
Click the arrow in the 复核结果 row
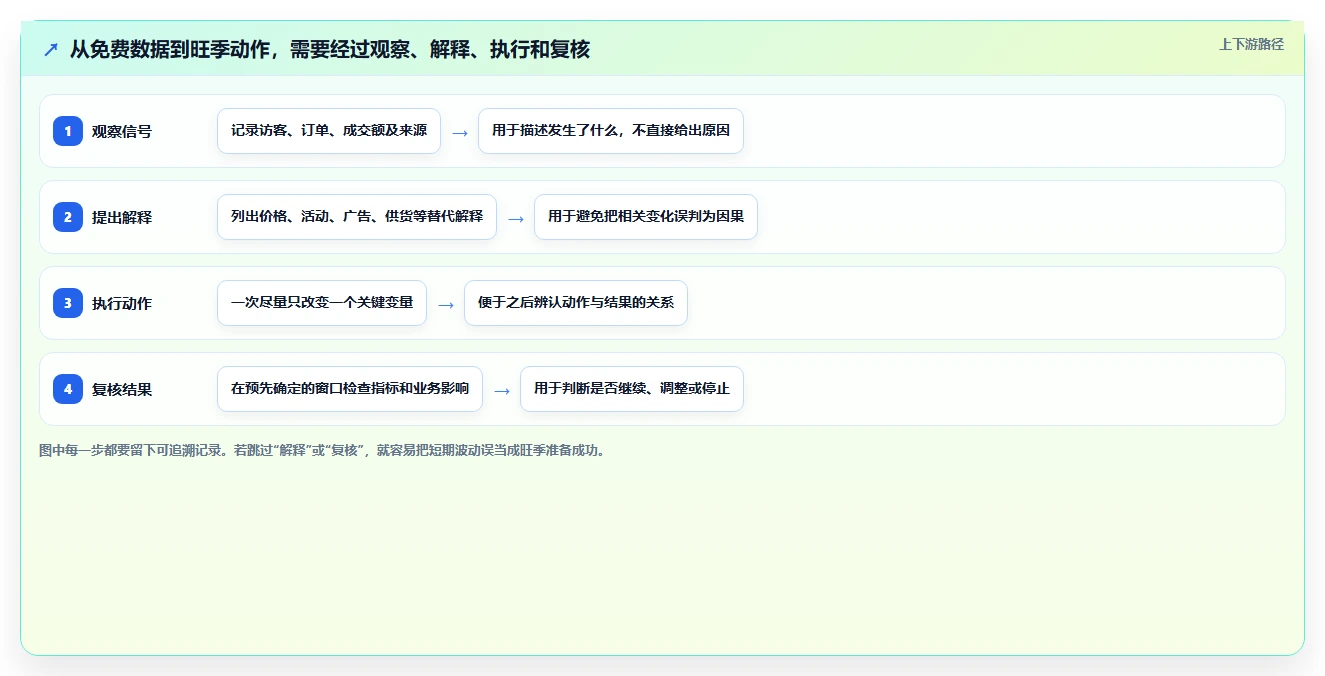pyautogui.click(x=502, y=390)
